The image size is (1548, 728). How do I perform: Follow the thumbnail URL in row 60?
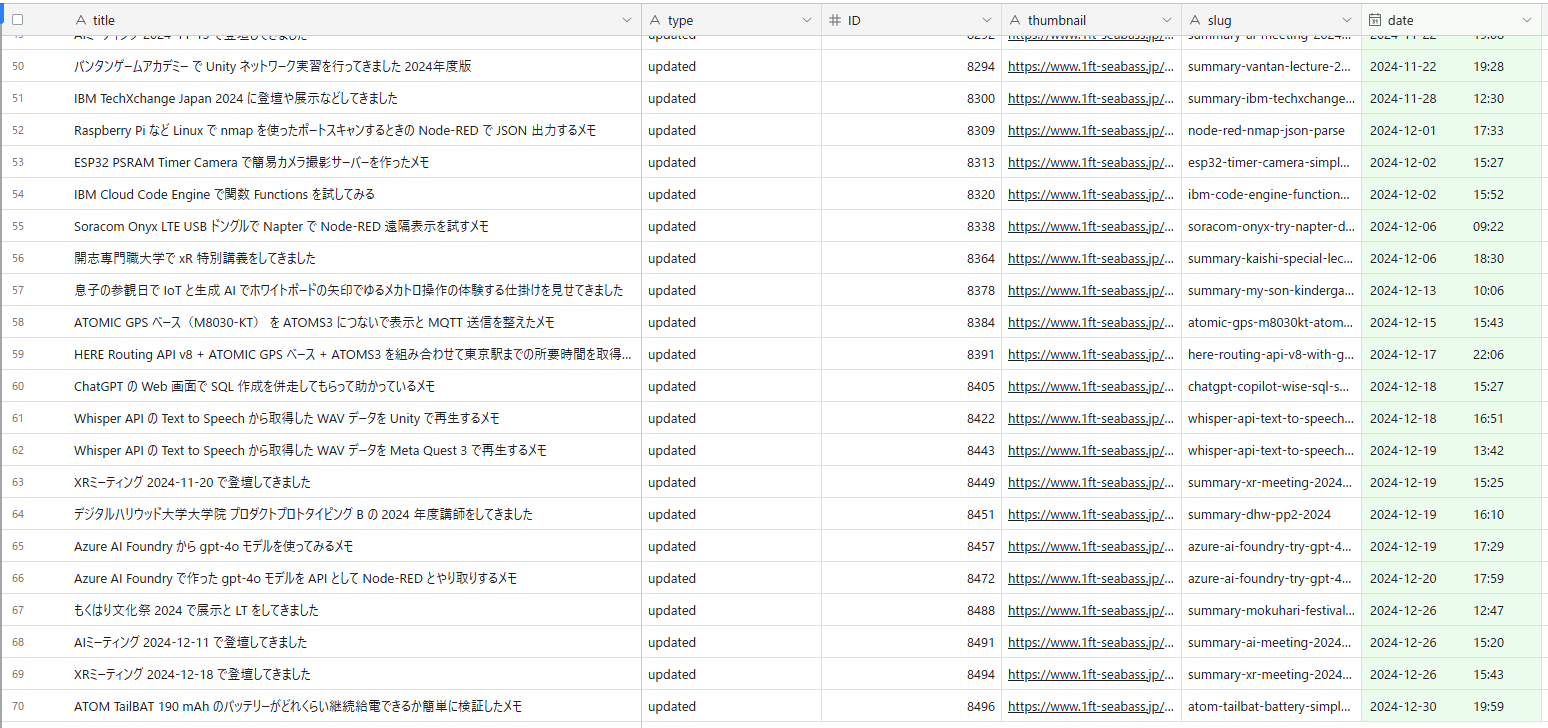[x=1090, y=387]
